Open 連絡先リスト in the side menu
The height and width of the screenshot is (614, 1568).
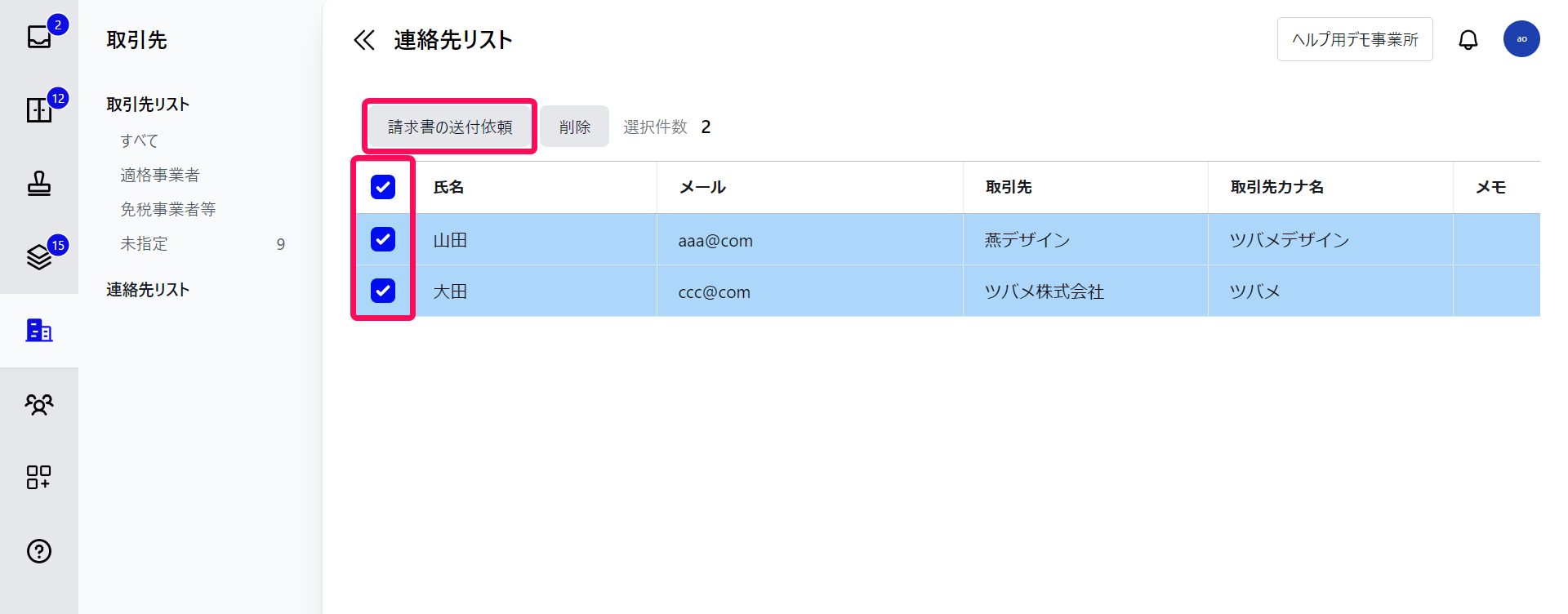click(148, 290)
